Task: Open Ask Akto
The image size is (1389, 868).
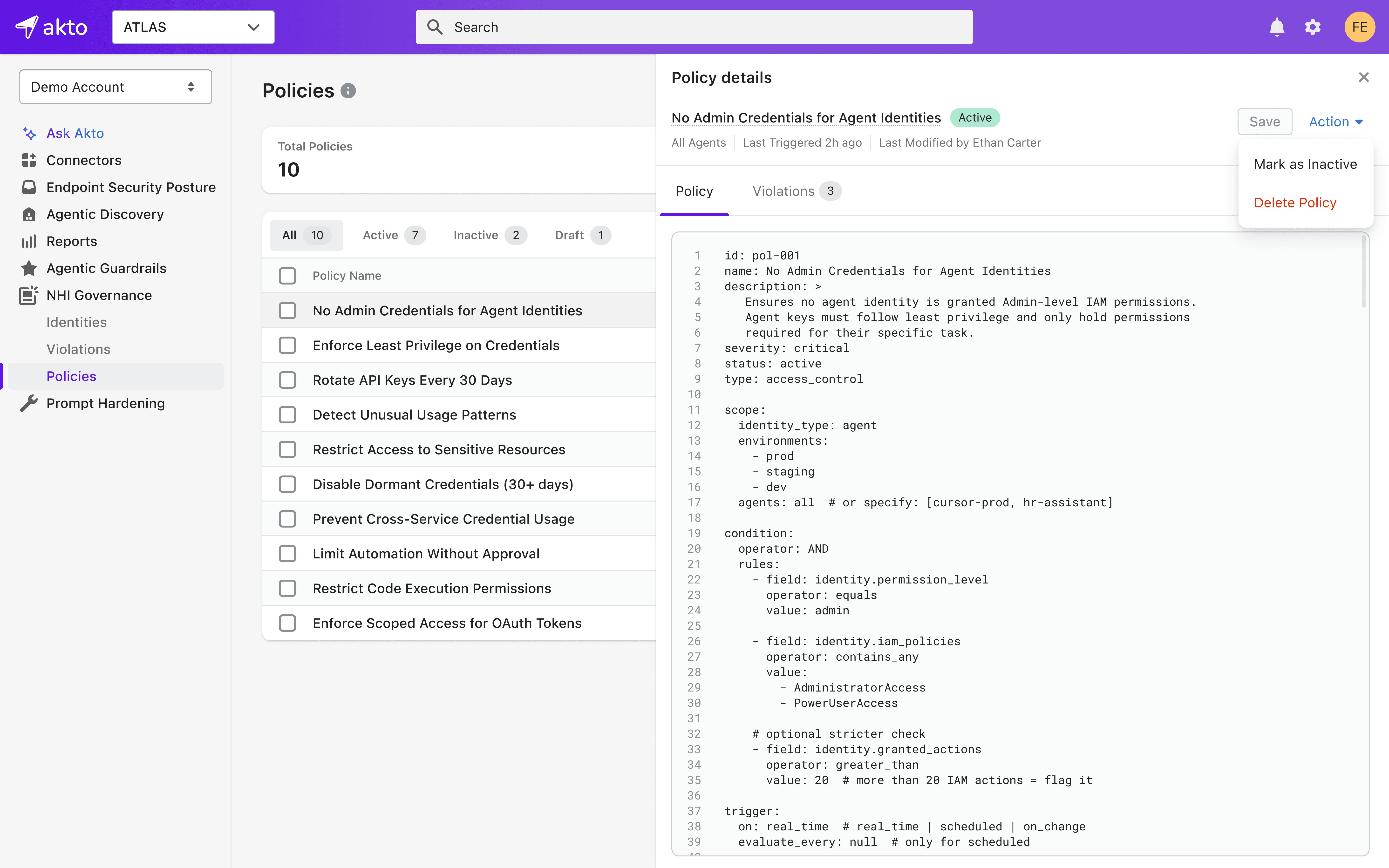Action: (x=75, y=133)
